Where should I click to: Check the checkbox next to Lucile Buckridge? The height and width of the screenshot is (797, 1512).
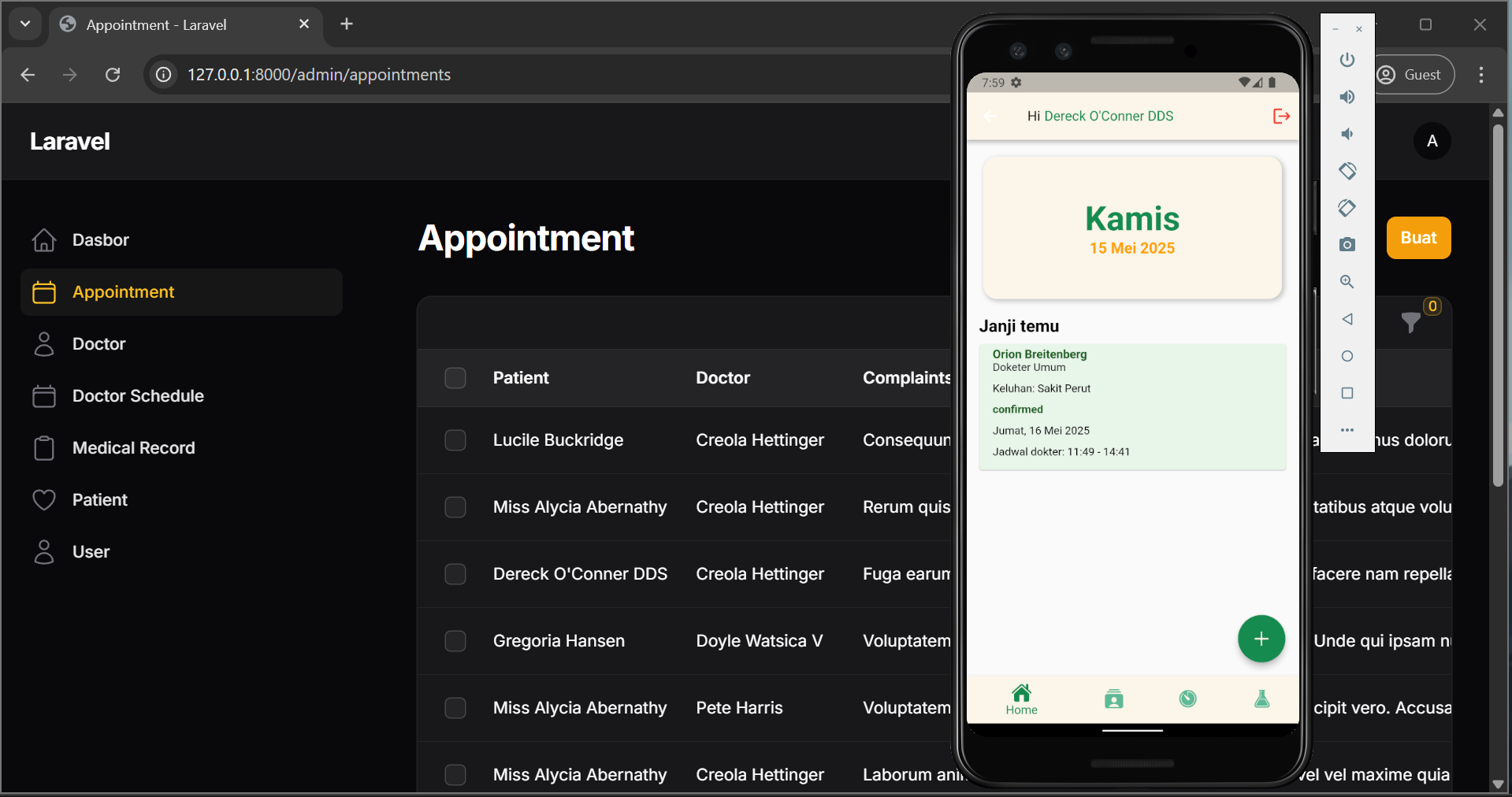(x=455, y=440)
